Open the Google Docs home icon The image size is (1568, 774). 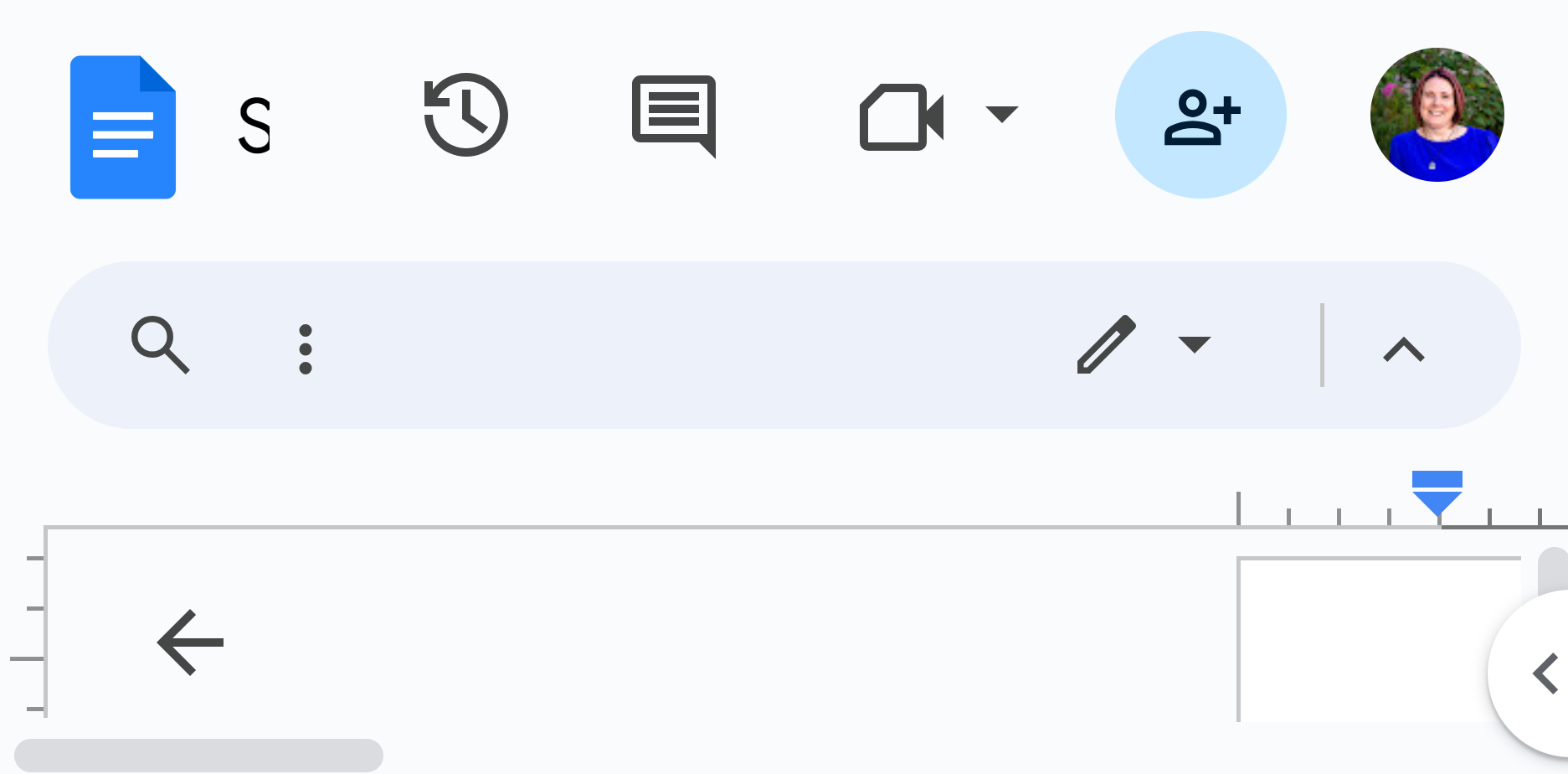coord(123,127)
